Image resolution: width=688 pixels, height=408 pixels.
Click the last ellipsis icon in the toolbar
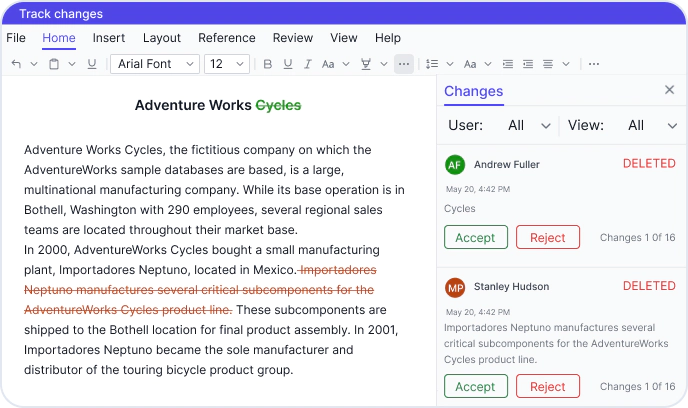(594, 64)
